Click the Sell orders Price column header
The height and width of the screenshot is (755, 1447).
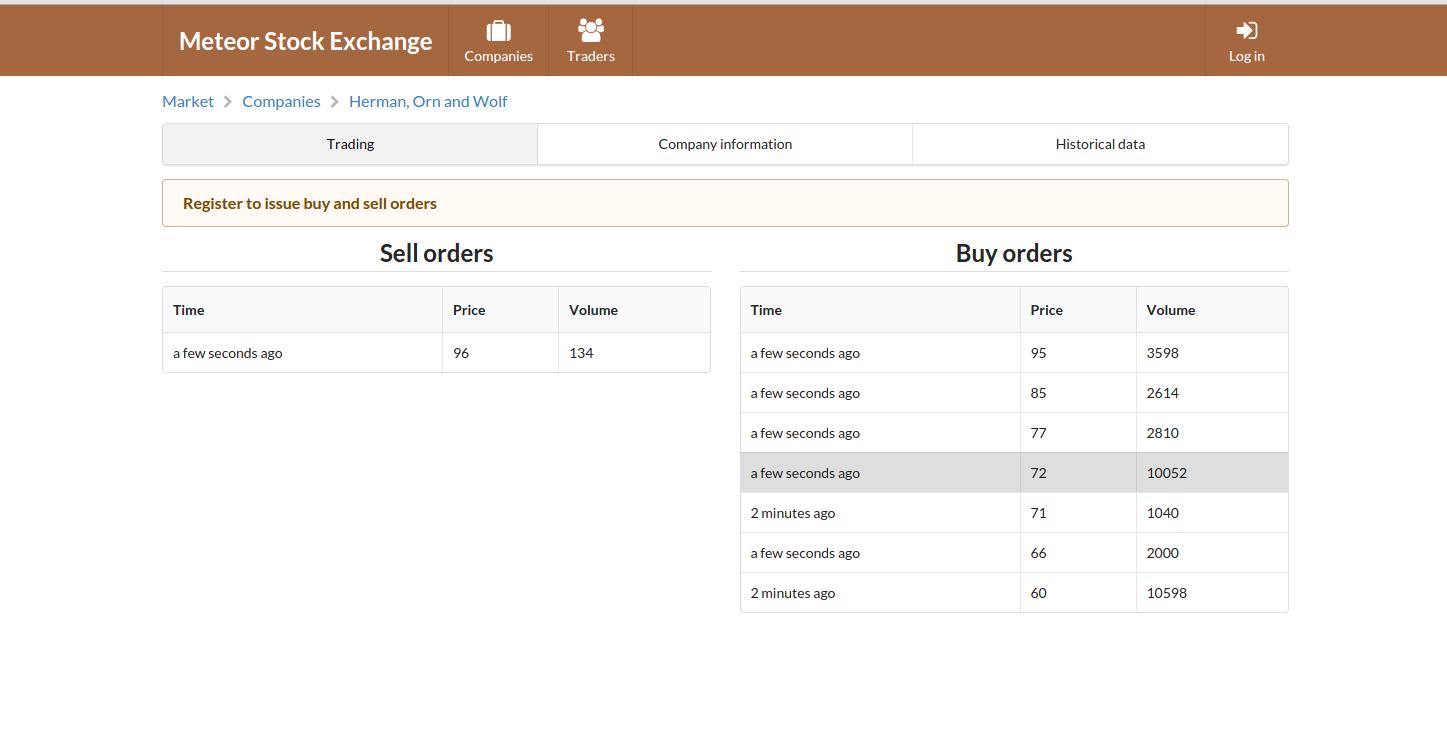[x=469, y=310]
